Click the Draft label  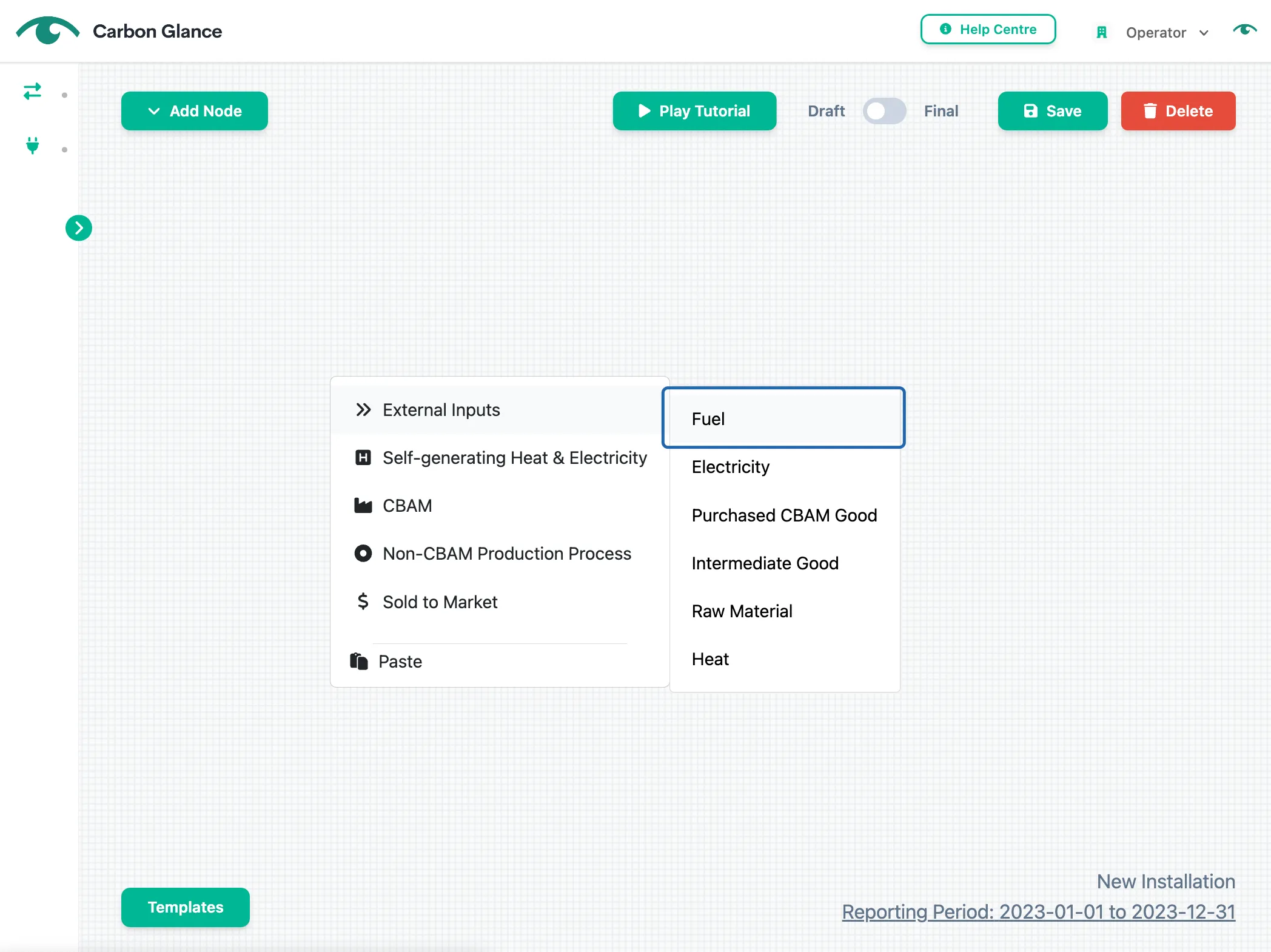tap(826, 111)
